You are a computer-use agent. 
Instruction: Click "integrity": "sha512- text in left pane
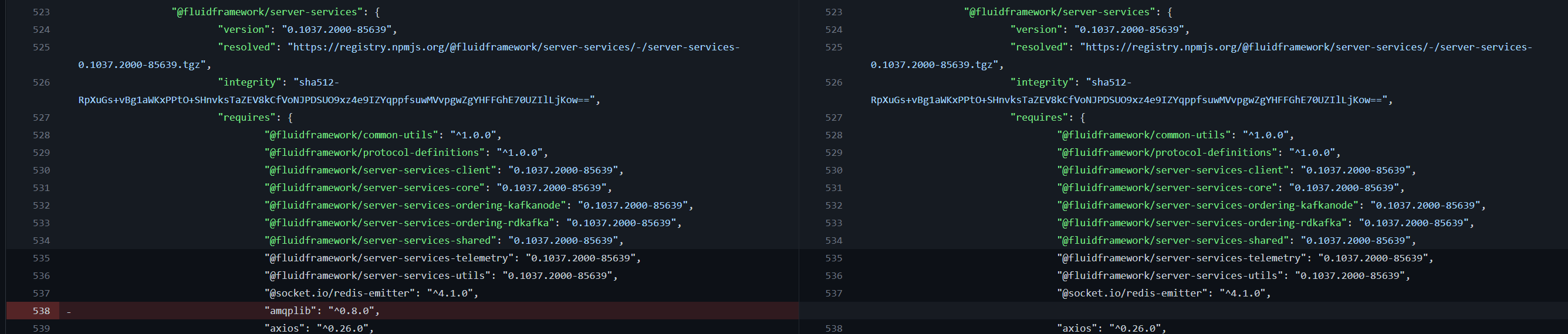(x=279, y=83)
